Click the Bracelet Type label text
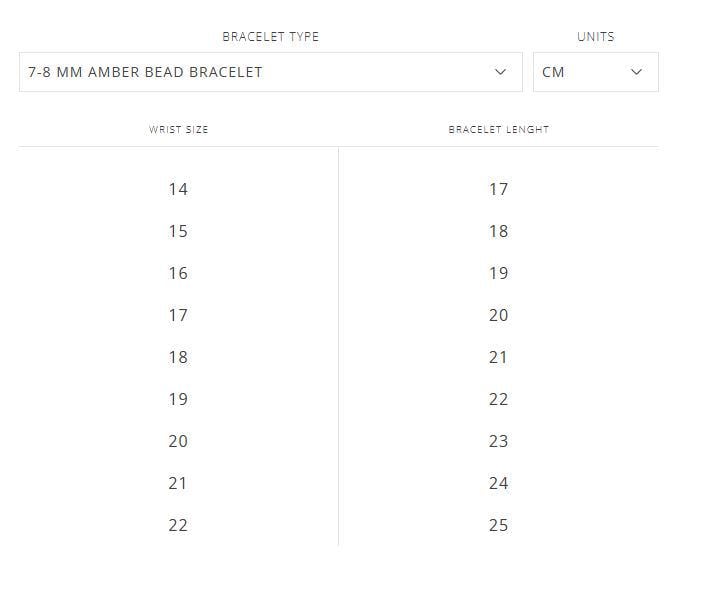This screenshot has width=707, height=594. tap(271, 37)
